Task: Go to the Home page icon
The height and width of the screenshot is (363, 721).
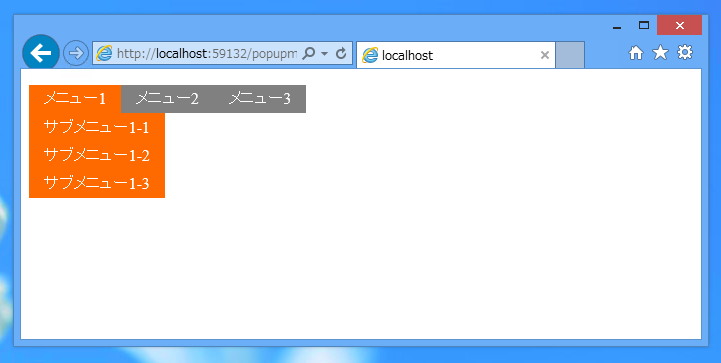Action: 636,53
